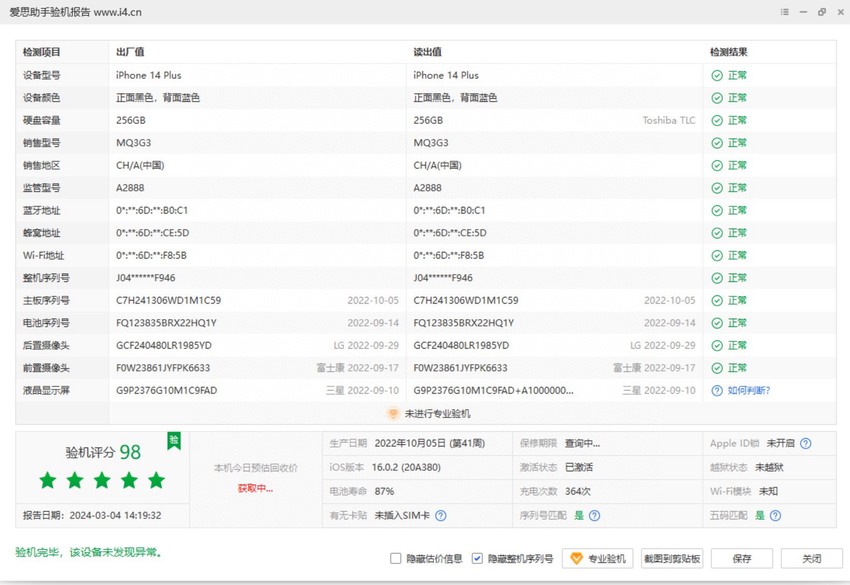Viewport: 850px width, 585px height.
Task: Click the green 验 badge ribbon
Action: 174,440
